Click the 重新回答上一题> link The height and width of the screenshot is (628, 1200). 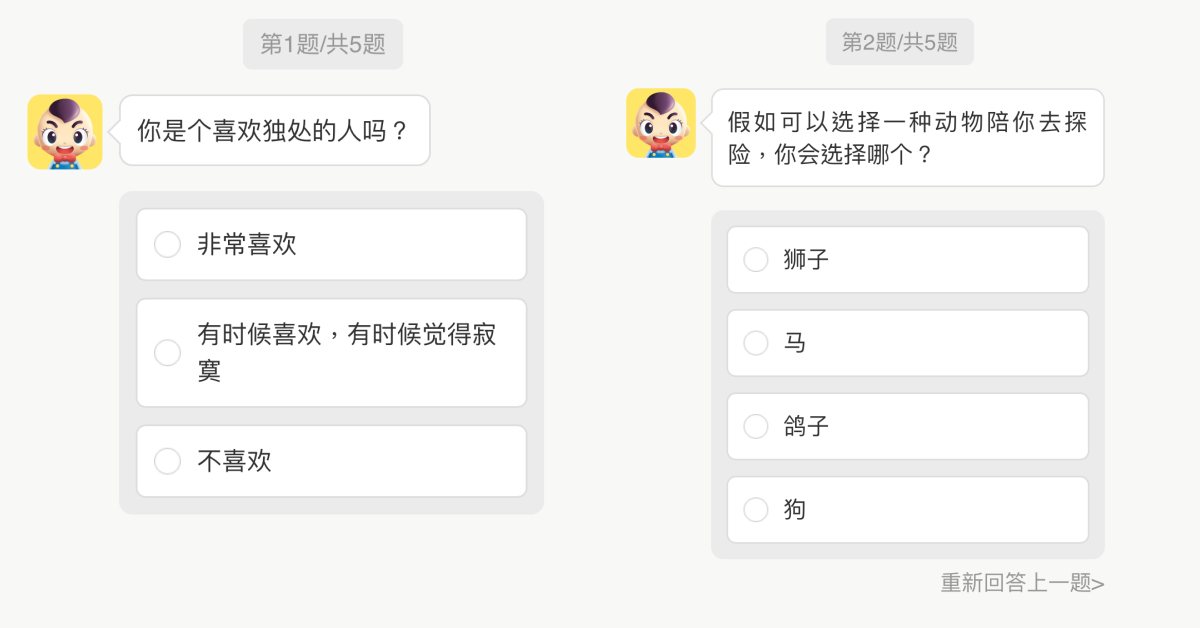point(1022,583)
